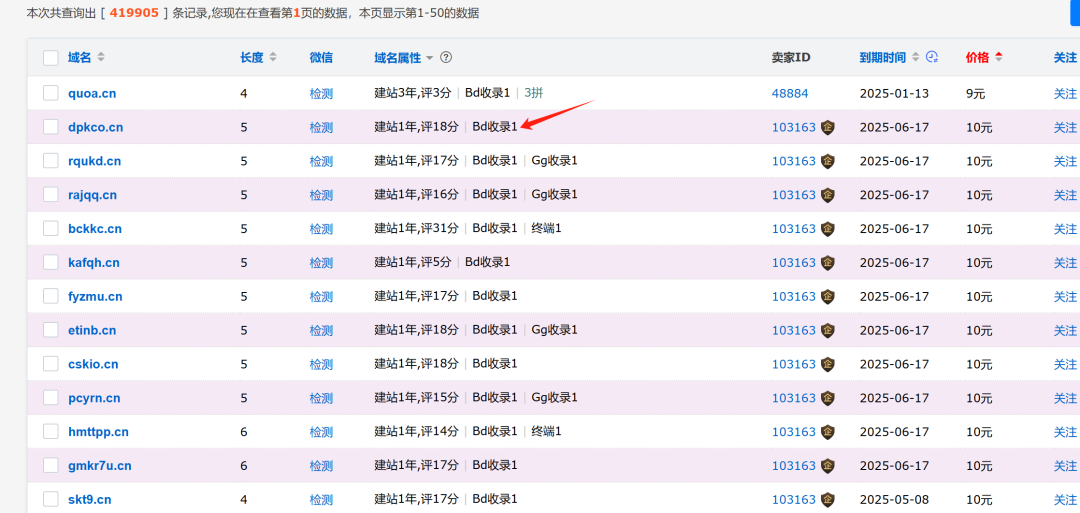This screenshot has height=513, width=1080.
Task: Click the enterprise badge in the fyzmu.cn row
Action: [x=828, y=297]
